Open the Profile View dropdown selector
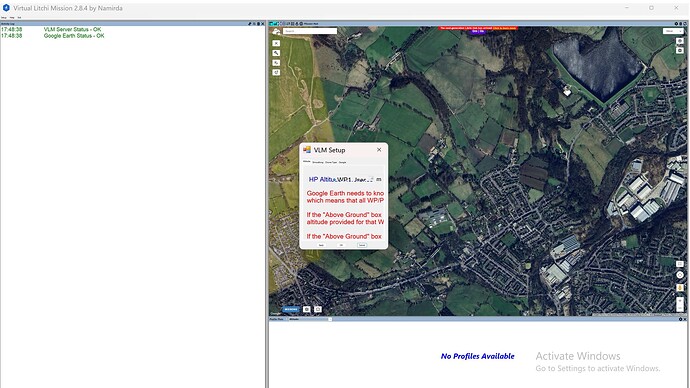The height and width of the screenshot is (388, 690). [x=310, y=319]
